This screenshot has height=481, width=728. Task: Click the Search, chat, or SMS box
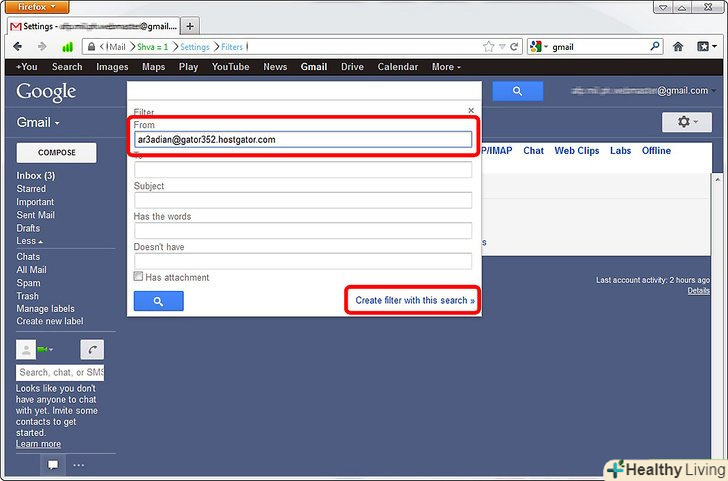click(60, 373)
